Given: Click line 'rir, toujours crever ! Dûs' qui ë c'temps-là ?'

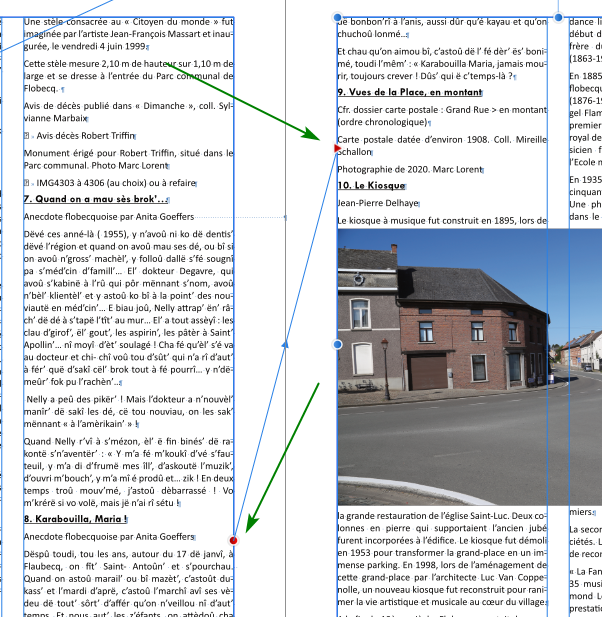Looking at the screenshot, I should click(426, 76).
